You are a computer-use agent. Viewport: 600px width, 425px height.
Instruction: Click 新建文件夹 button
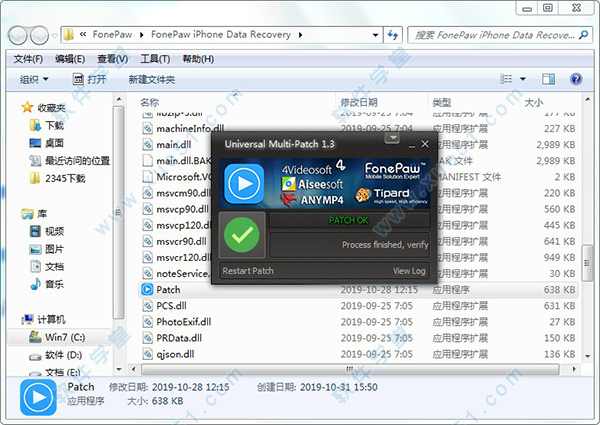pyautogui.click(x=152, y=80)
